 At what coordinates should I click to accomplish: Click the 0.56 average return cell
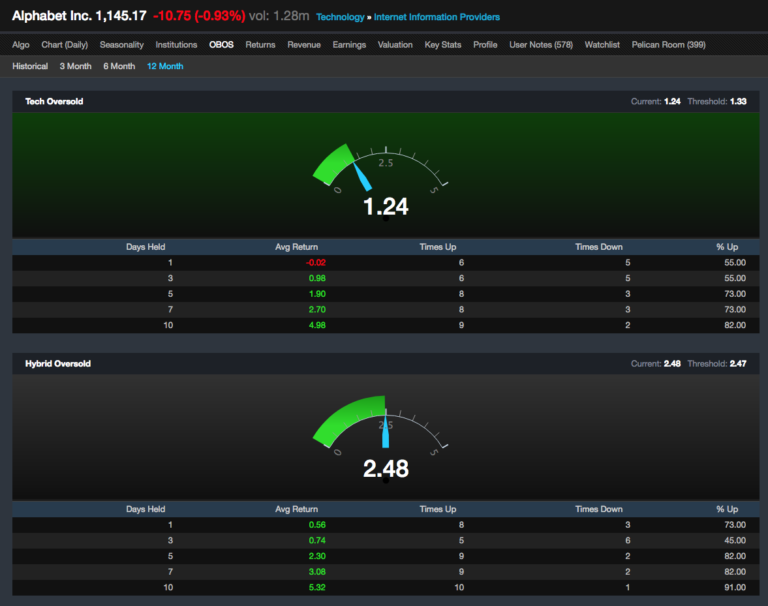point(317,525)
